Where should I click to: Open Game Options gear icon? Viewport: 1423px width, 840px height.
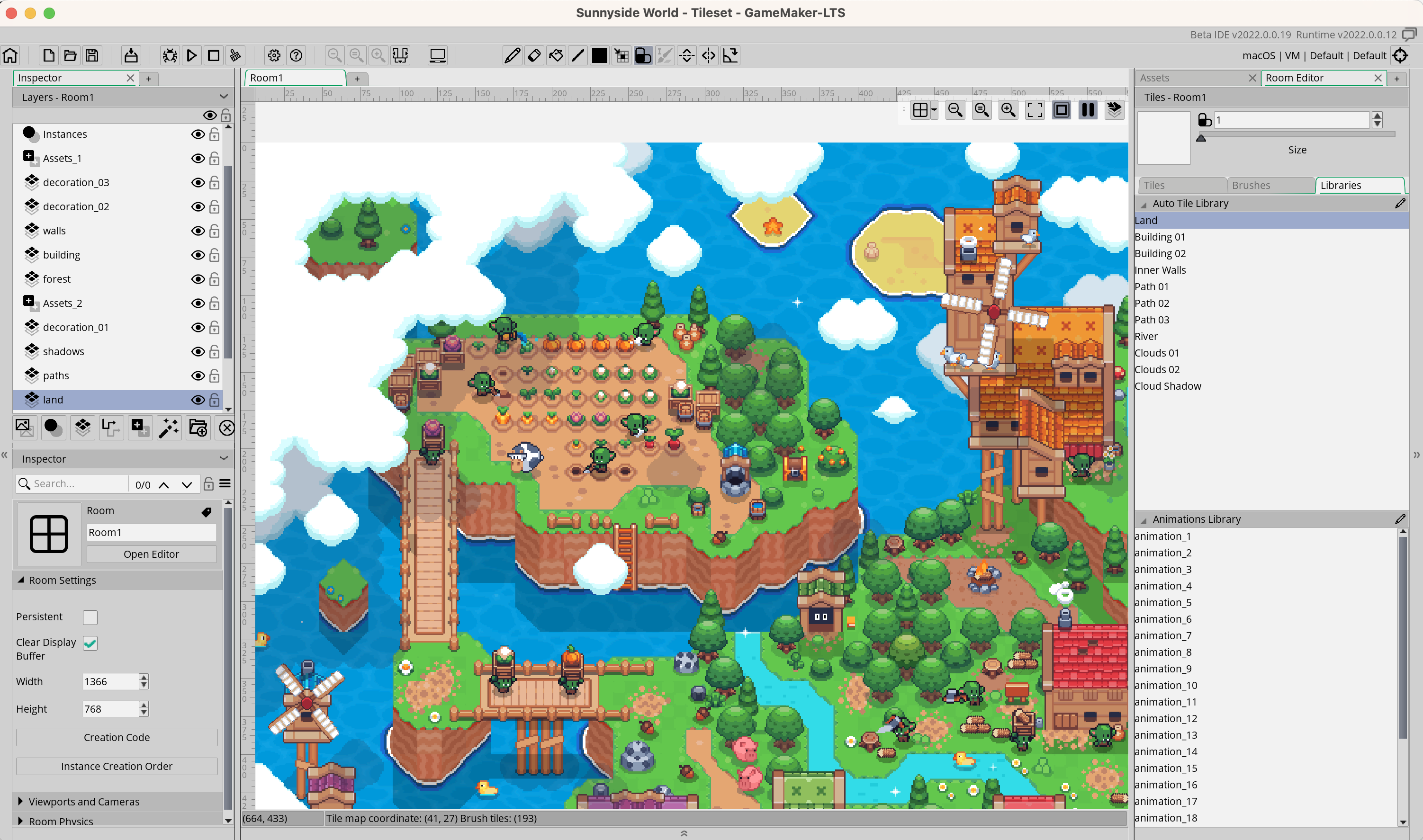click(274, 55)
